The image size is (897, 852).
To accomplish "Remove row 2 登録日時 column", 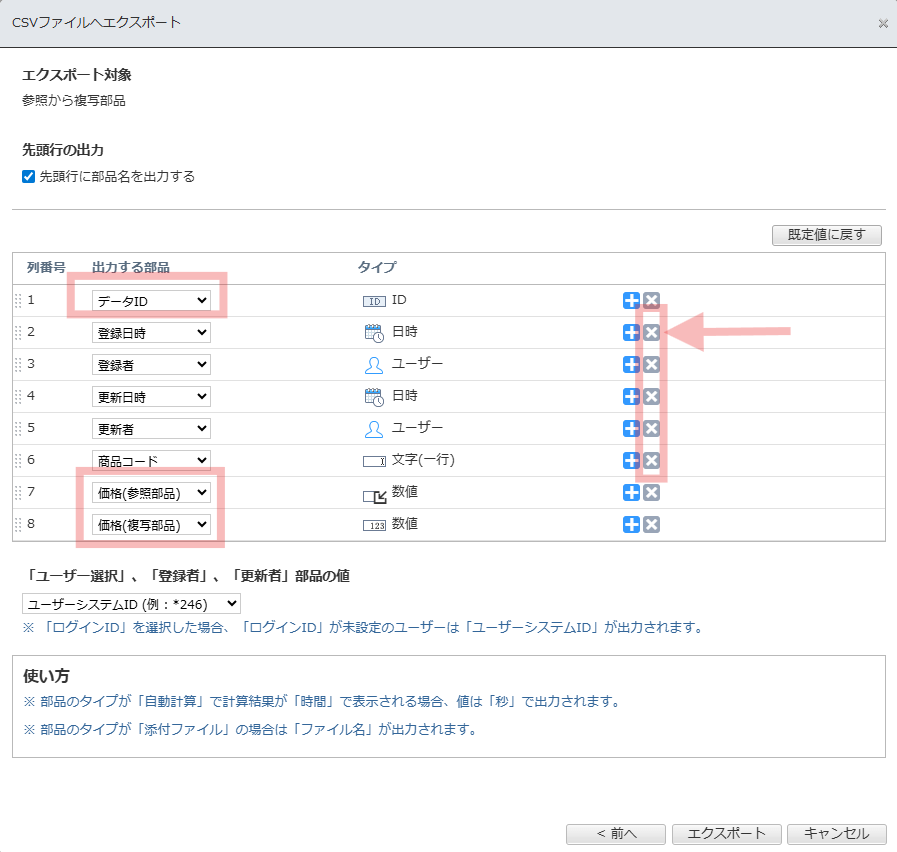I will pyautogui.click(x=651, y=332).
